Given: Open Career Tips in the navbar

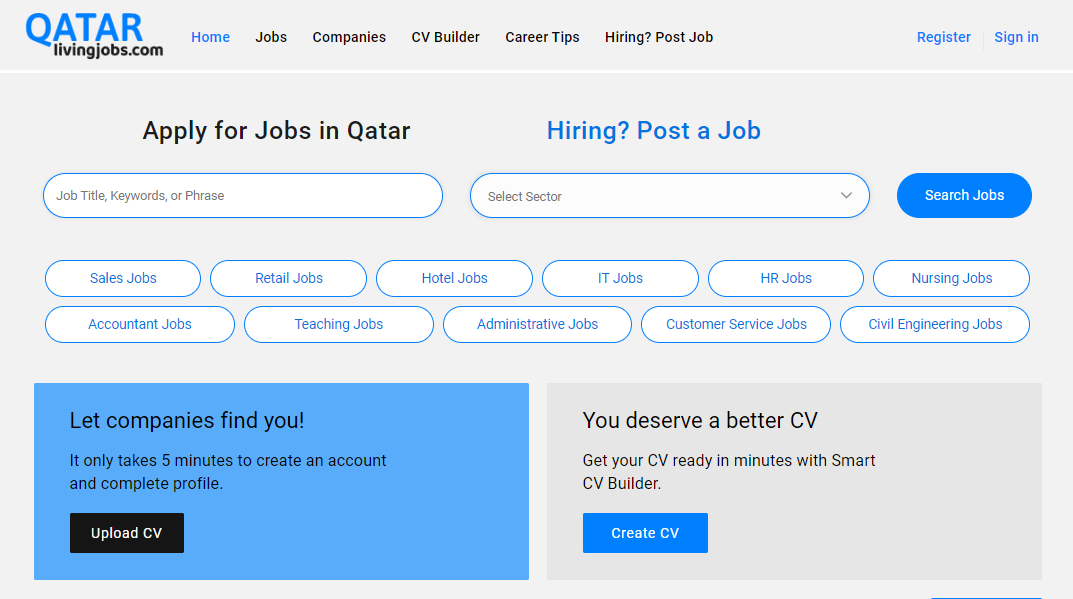Looking at the screenshot, I should (x=542, y=37).
